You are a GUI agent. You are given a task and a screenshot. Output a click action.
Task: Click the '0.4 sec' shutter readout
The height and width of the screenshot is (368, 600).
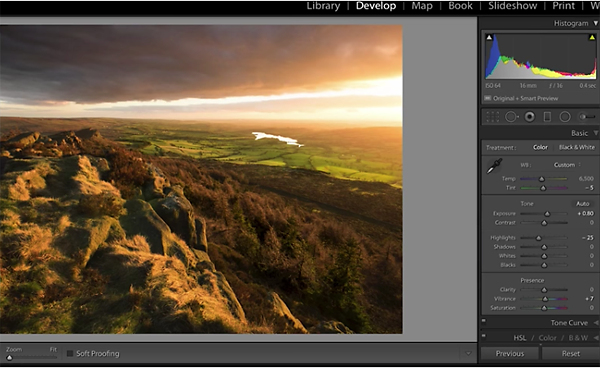[x=587, y=85]
